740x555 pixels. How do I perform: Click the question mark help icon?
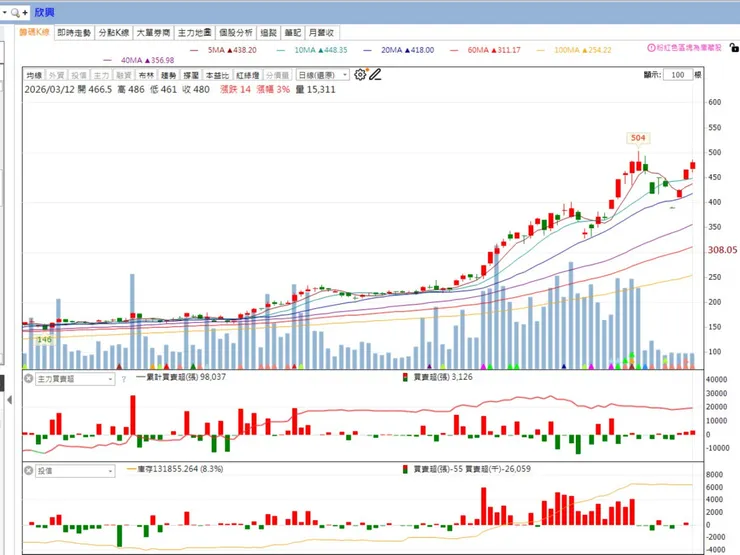124,379
